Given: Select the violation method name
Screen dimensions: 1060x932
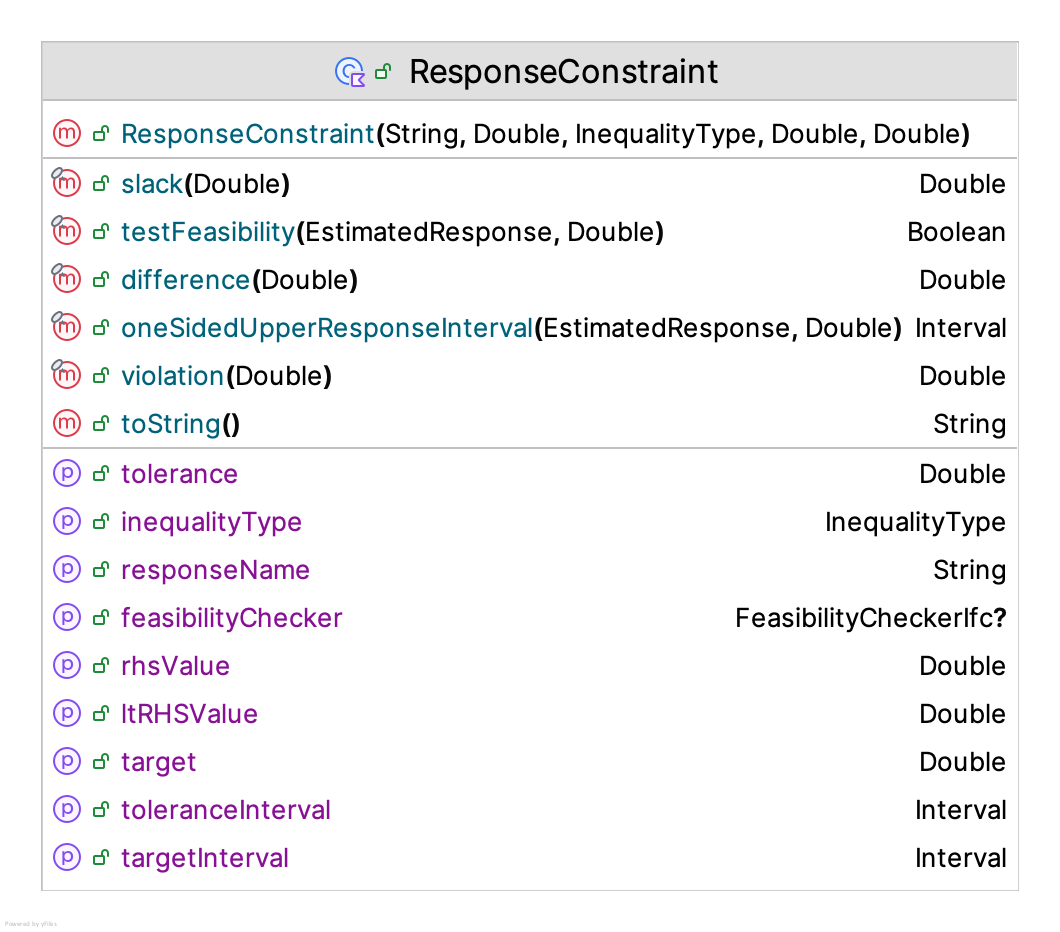Looking at the screenshot, I should point(172,376).
